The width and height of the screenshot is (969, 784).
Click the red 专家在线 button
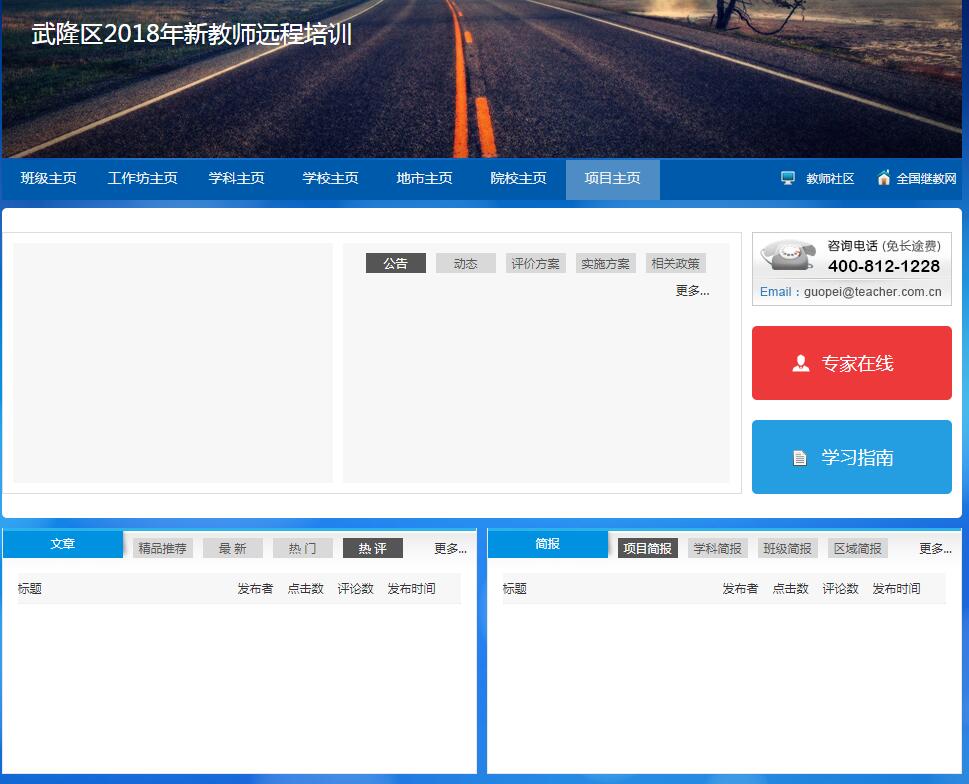[852, 363]
